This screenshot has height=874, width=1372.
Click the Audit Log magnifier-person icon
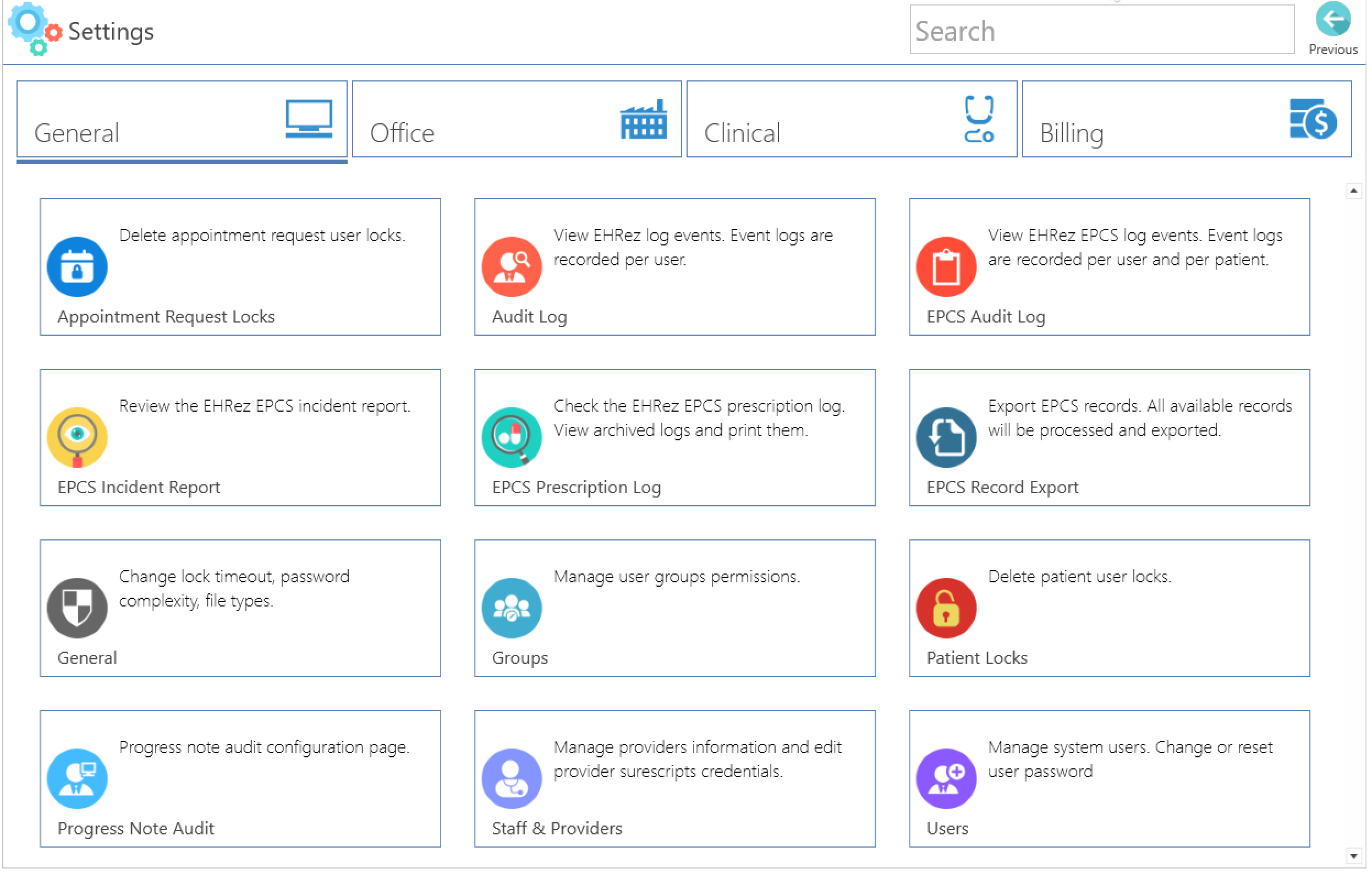tap(512, 267)
